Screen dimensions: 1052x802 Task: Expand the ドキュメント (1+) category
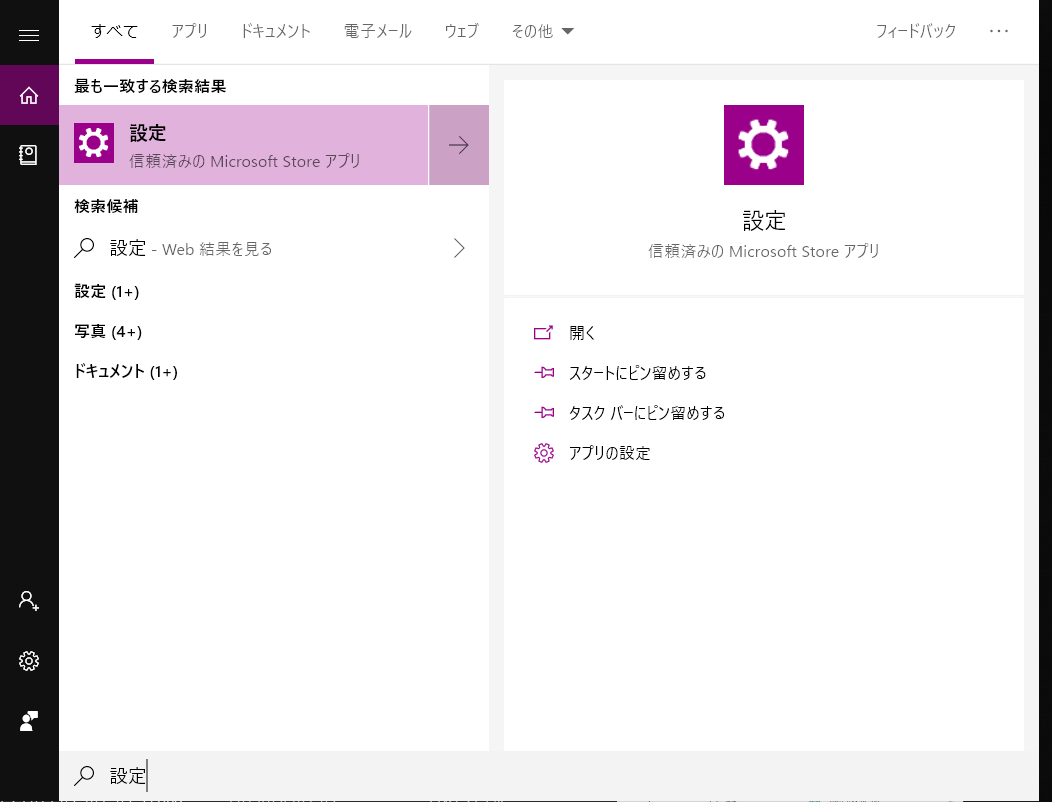point(125,371)
